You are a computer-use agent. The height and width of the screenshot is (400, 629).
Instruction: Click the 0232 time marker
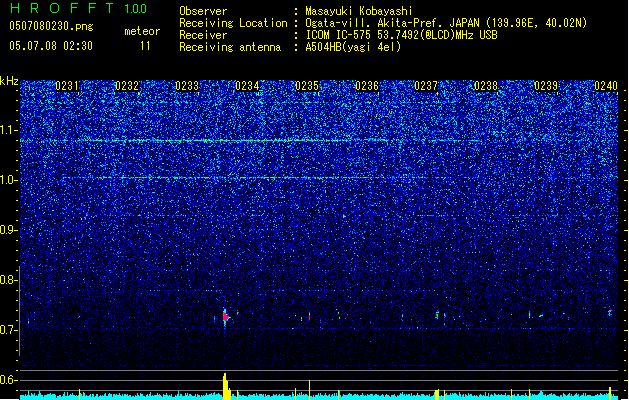coord(127,86)
